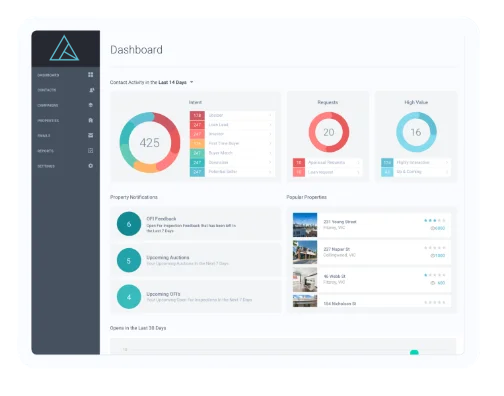Expand the First Time Buyer row chevron
504x396 pixels.
coord(270,143)
